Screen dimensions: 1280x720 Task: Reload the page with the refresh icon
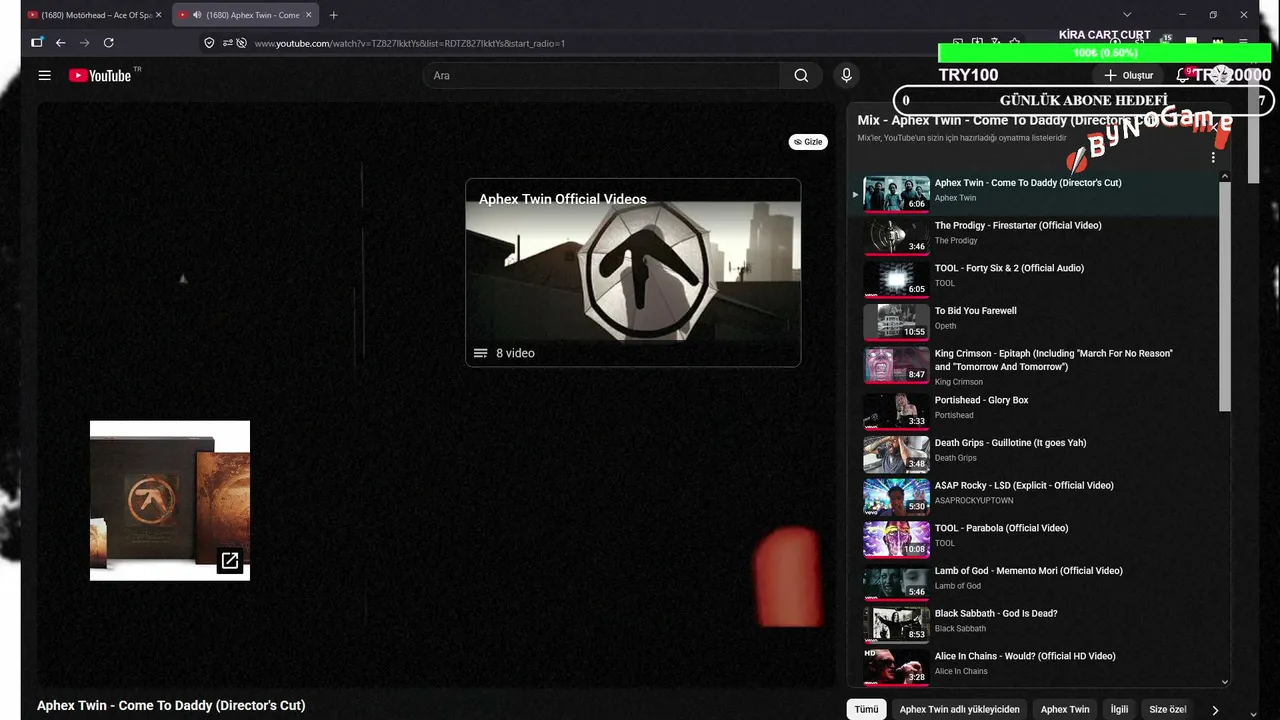(109, 43)
